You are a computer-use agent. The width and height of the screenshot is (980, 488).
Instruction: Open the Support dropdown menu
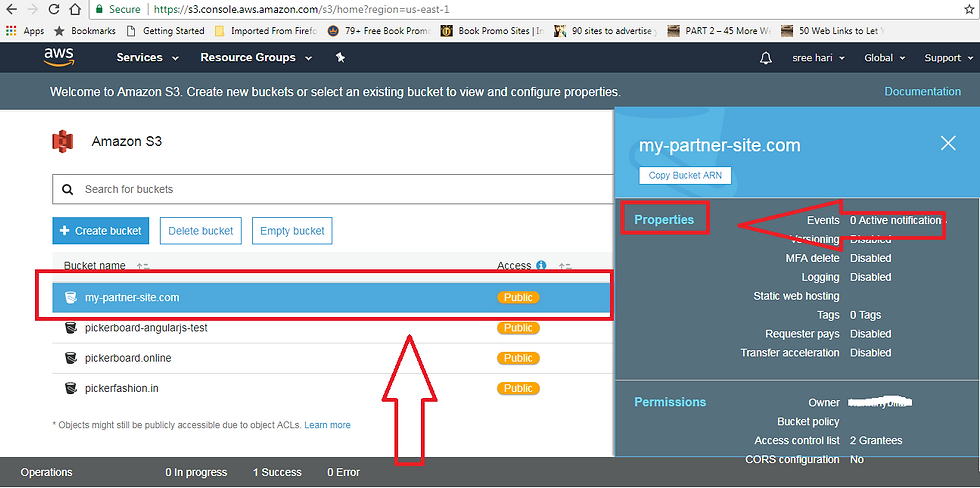click(x=948, y=58)
